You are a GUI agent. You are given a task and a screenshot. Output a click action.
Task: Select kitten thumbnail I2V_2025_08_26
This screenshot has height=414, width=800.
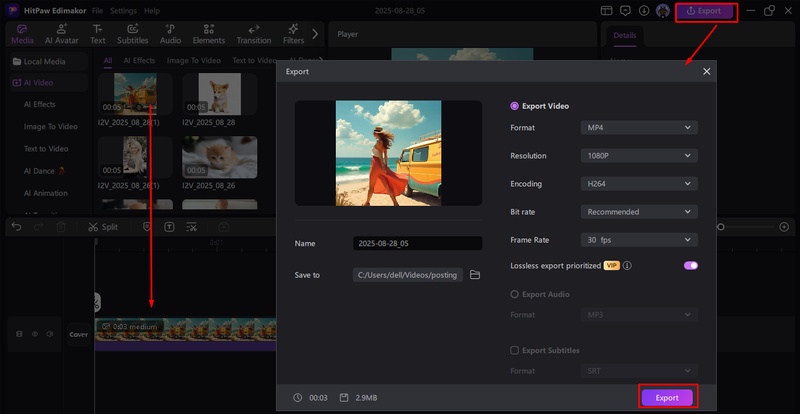pyautogui.click(x=219, y=157)
